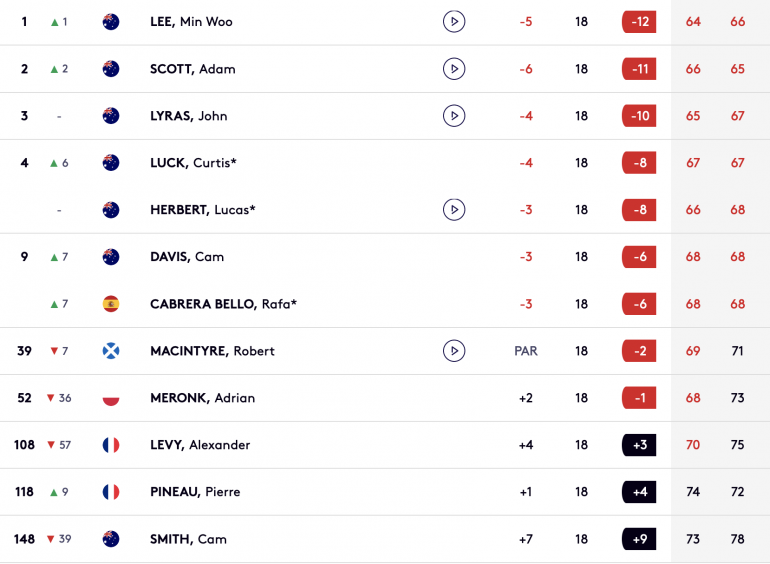Play video highlights for Adam Scott

click(454, 69)
